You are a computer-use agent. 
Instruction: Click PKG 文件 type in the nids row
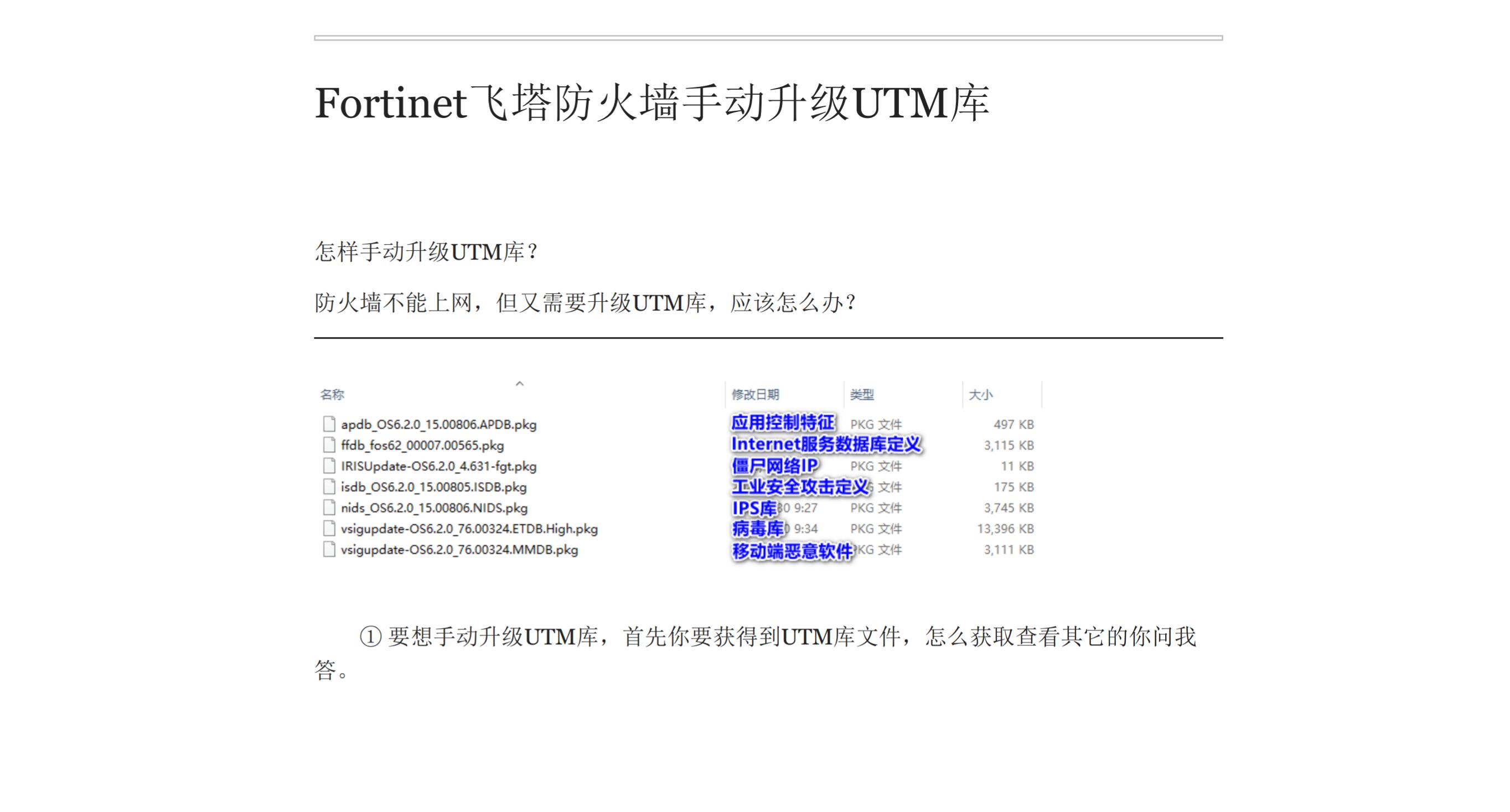coord(876,508)
